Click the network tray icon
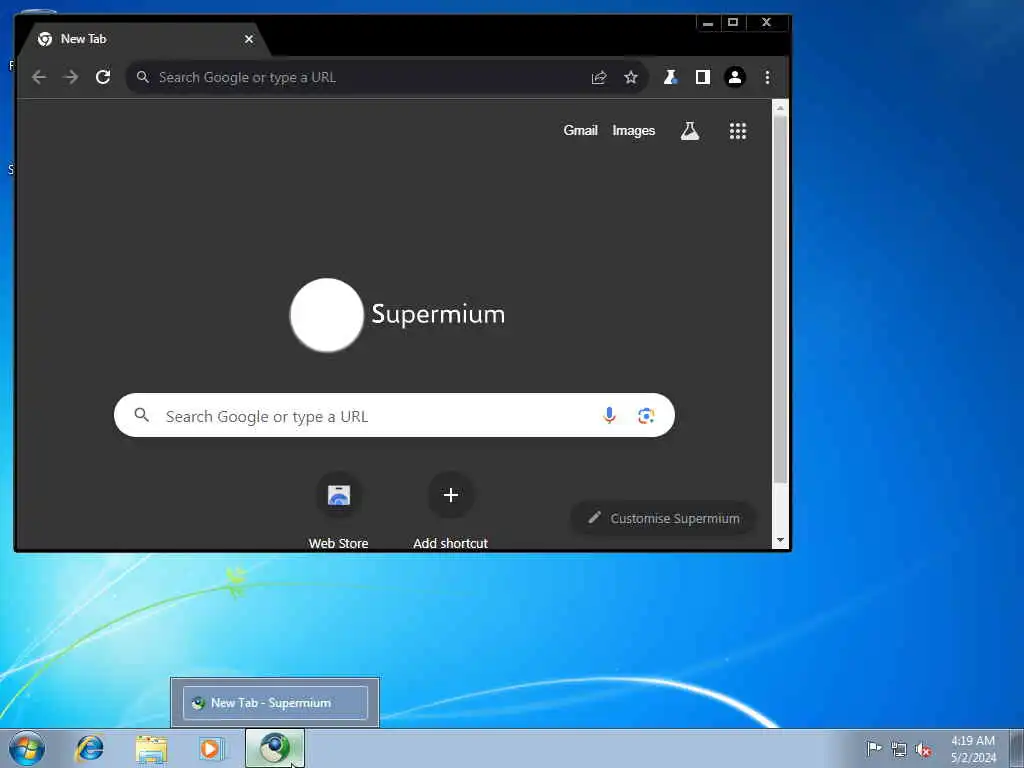 899,749
